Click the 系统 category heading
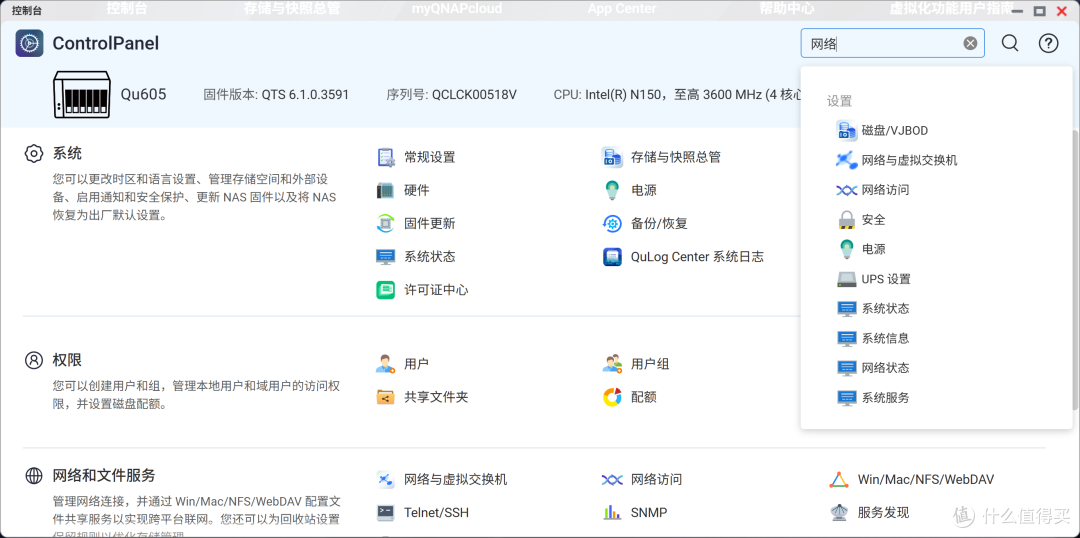This screenshot has width=1080, height=538. pyautogui.click(x=68, y=154)
